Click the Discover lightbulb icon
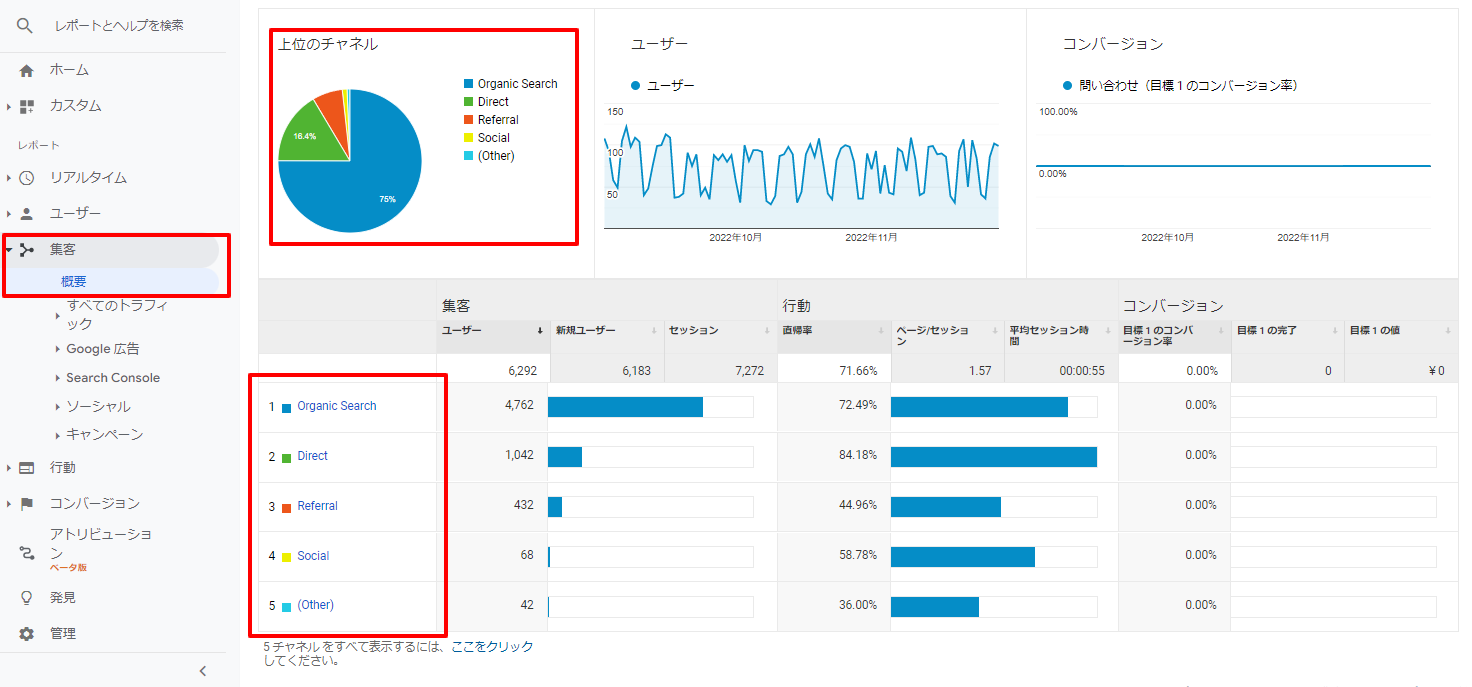This screenshot has height=687, width=1472. [x=27, y=598]
